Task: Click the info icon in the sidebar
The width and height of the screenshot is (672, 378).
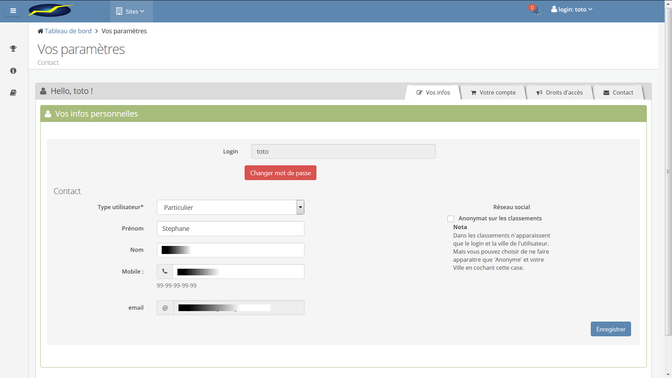Action: 13,71
